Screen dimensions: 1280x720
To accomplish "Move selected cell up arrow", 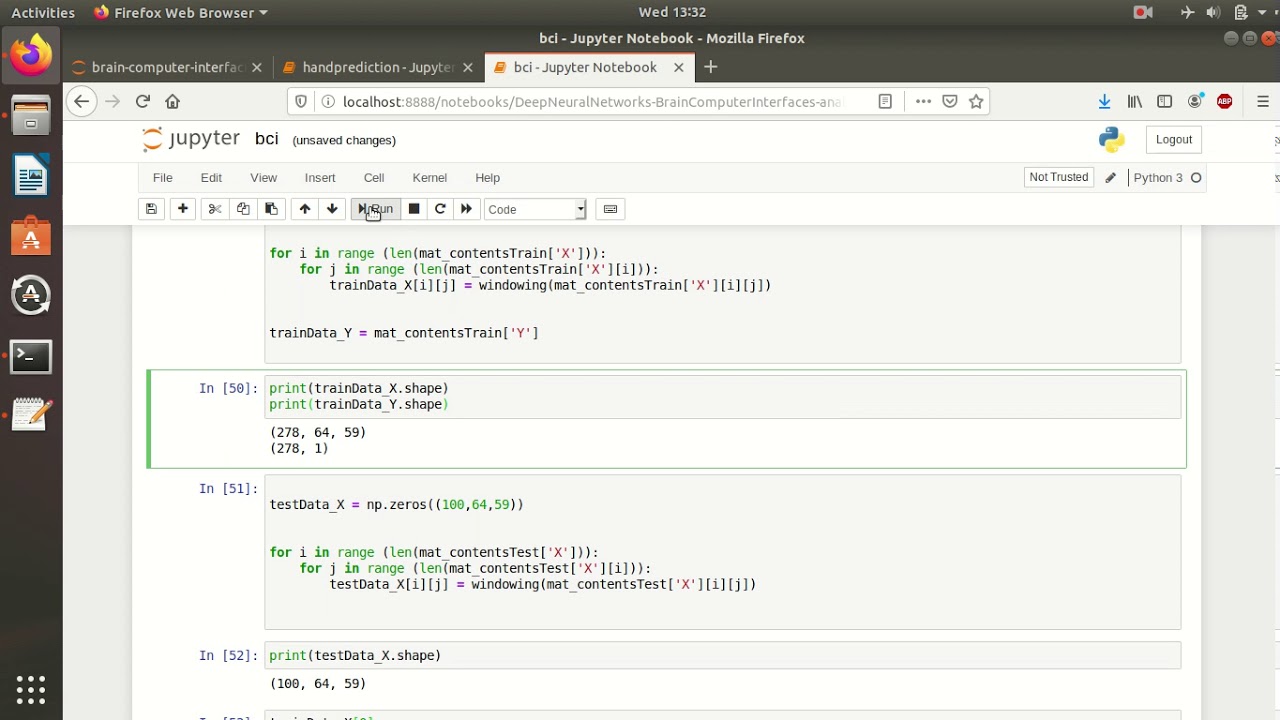I will pyautogui.click(x=305, y=209).
